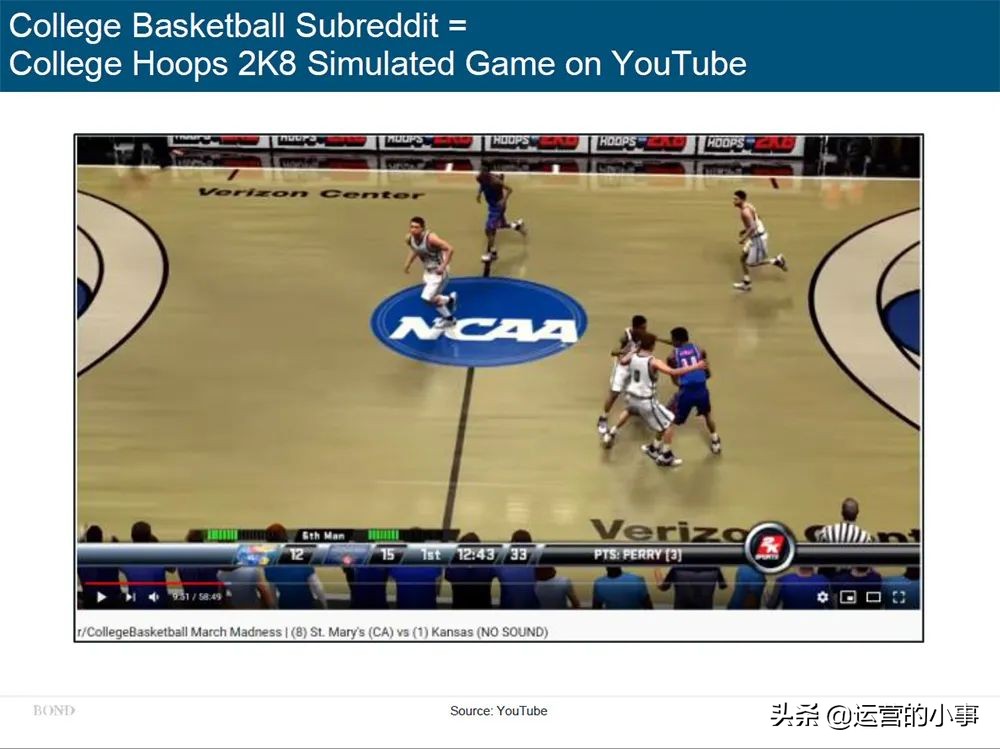Click the Source: YouTube caption
Screen dimensions: 1000x749
[x=499, y=711]
